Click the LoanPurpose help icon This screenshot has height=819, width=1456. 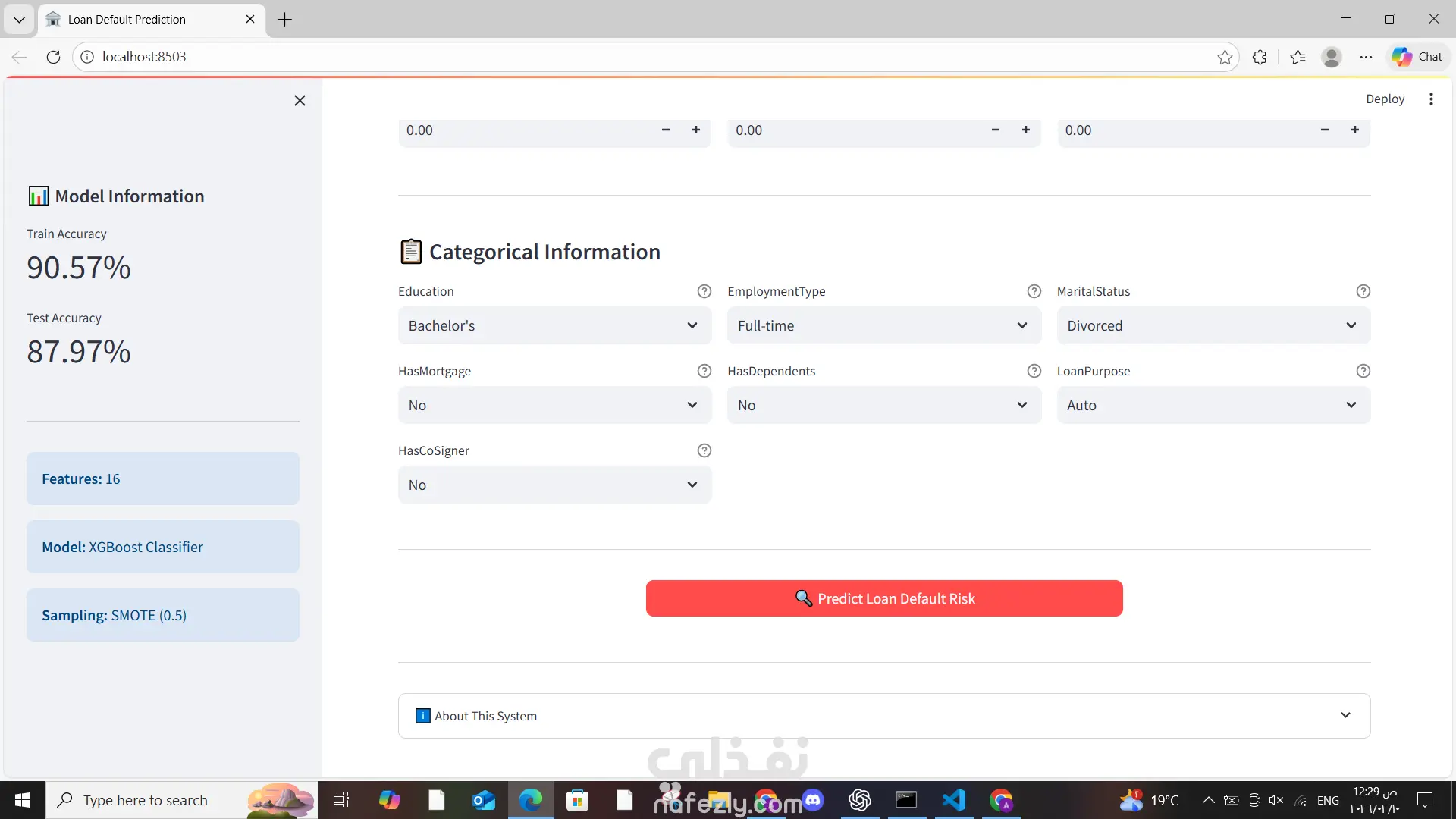(x=1363, y=371)
